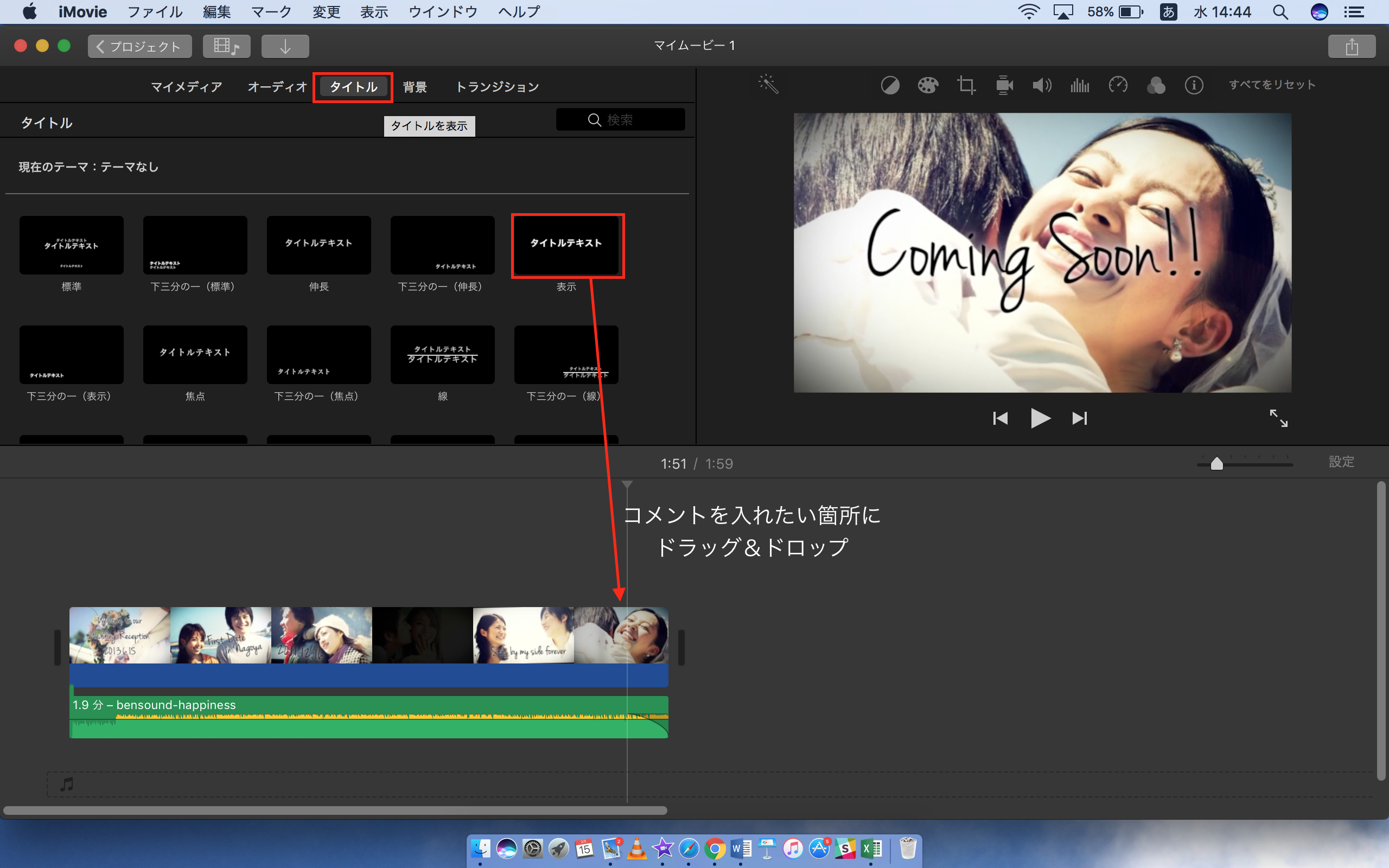Click the タイトルを表示 button
Image resolution: width=1389 pixels, height=868 pixels.
[428, 125]
